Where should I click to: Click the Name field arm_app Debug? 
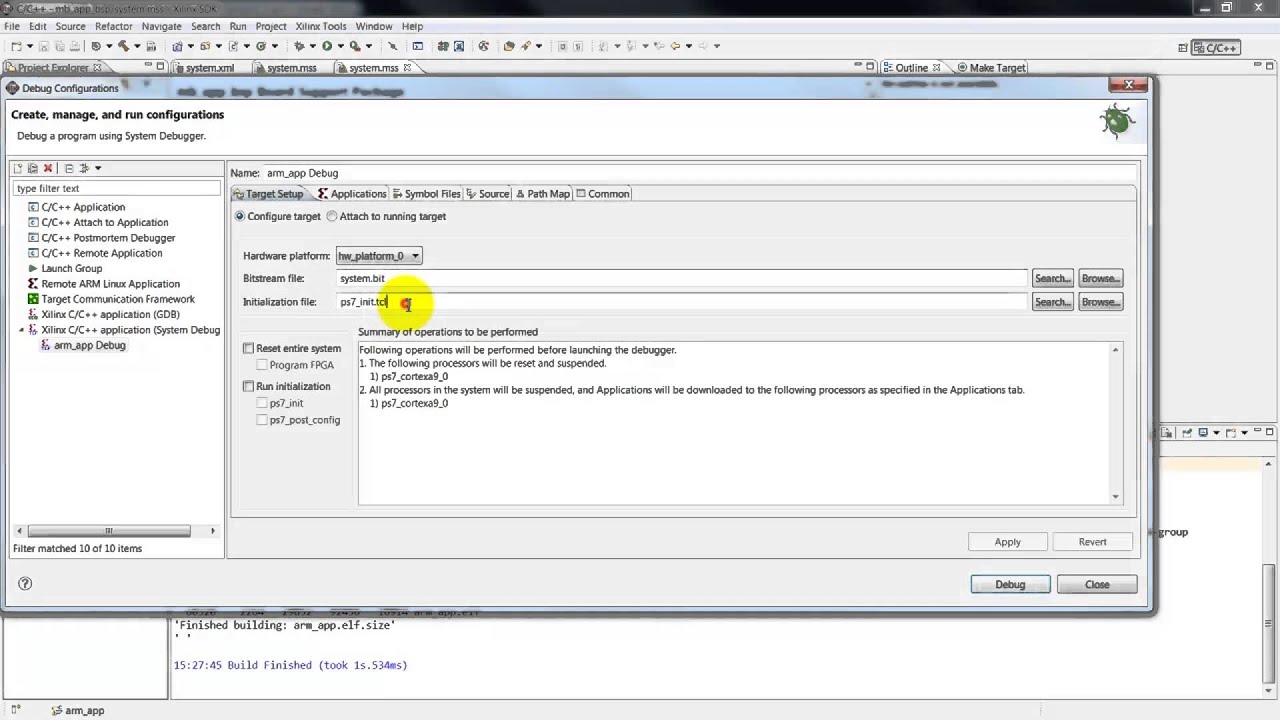[698, 173]
